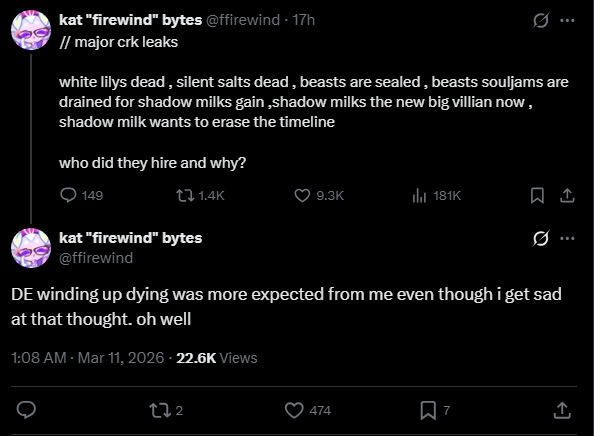Click the 17h timestamp link
The image size is (594, 436).
point(303,20)
